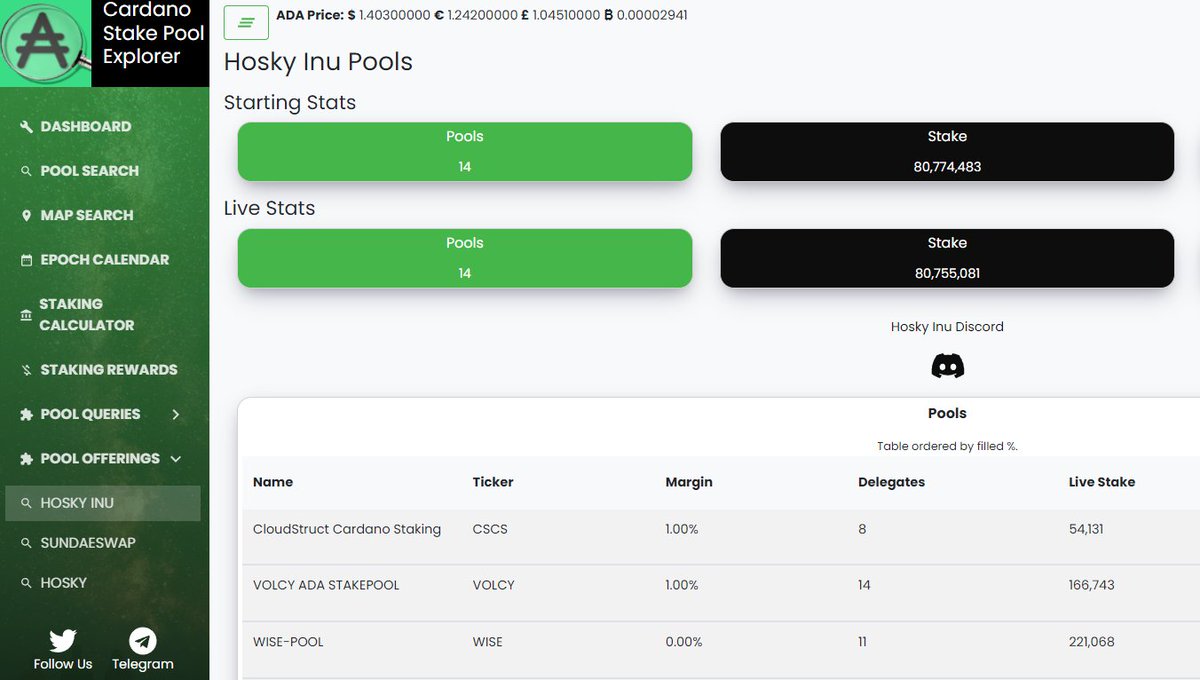
Task: Click the Staking Rewards icon
Action: (x=27, y=370)
